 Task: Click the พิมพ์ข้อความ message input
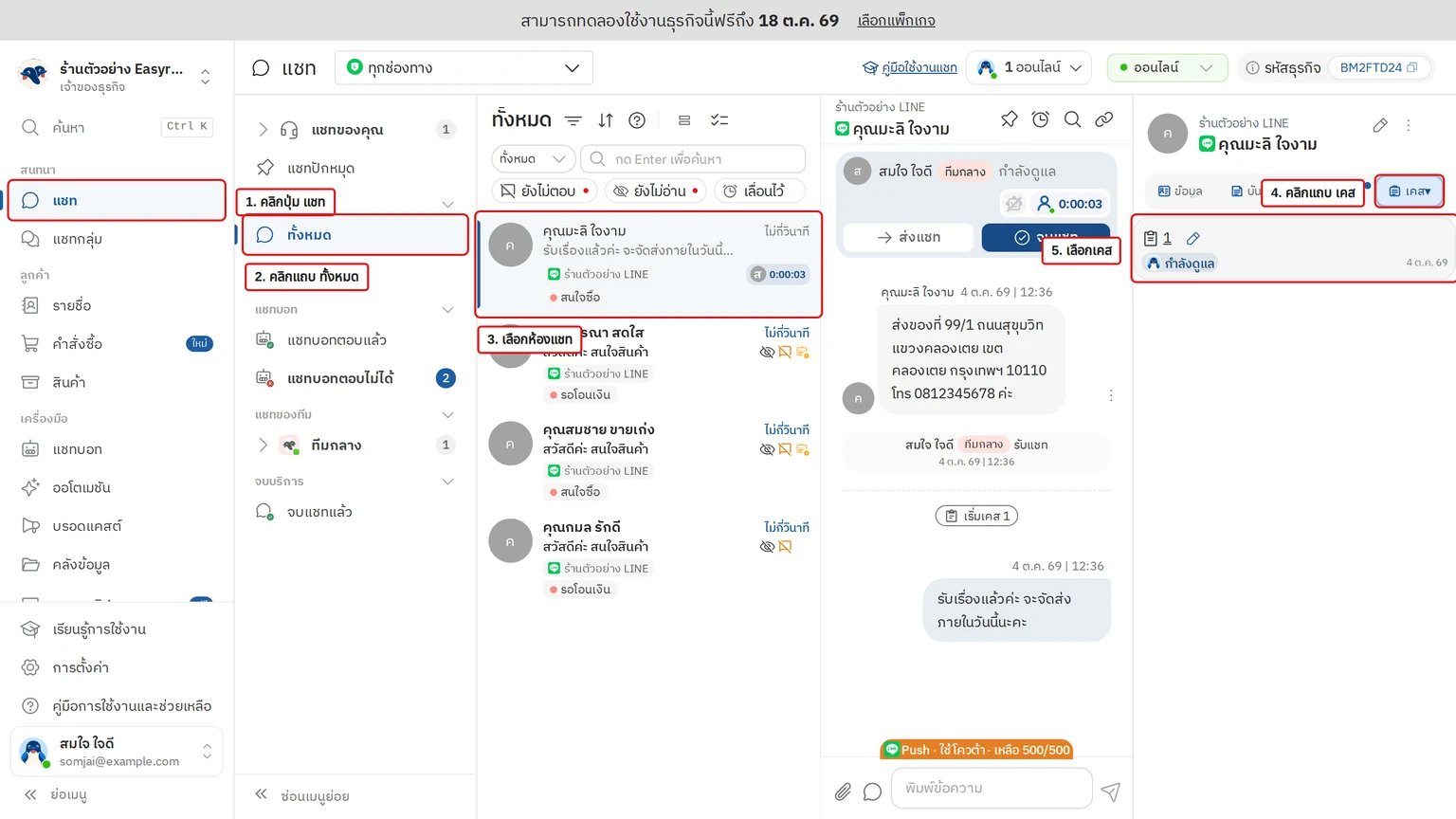[x=992, y=788]
